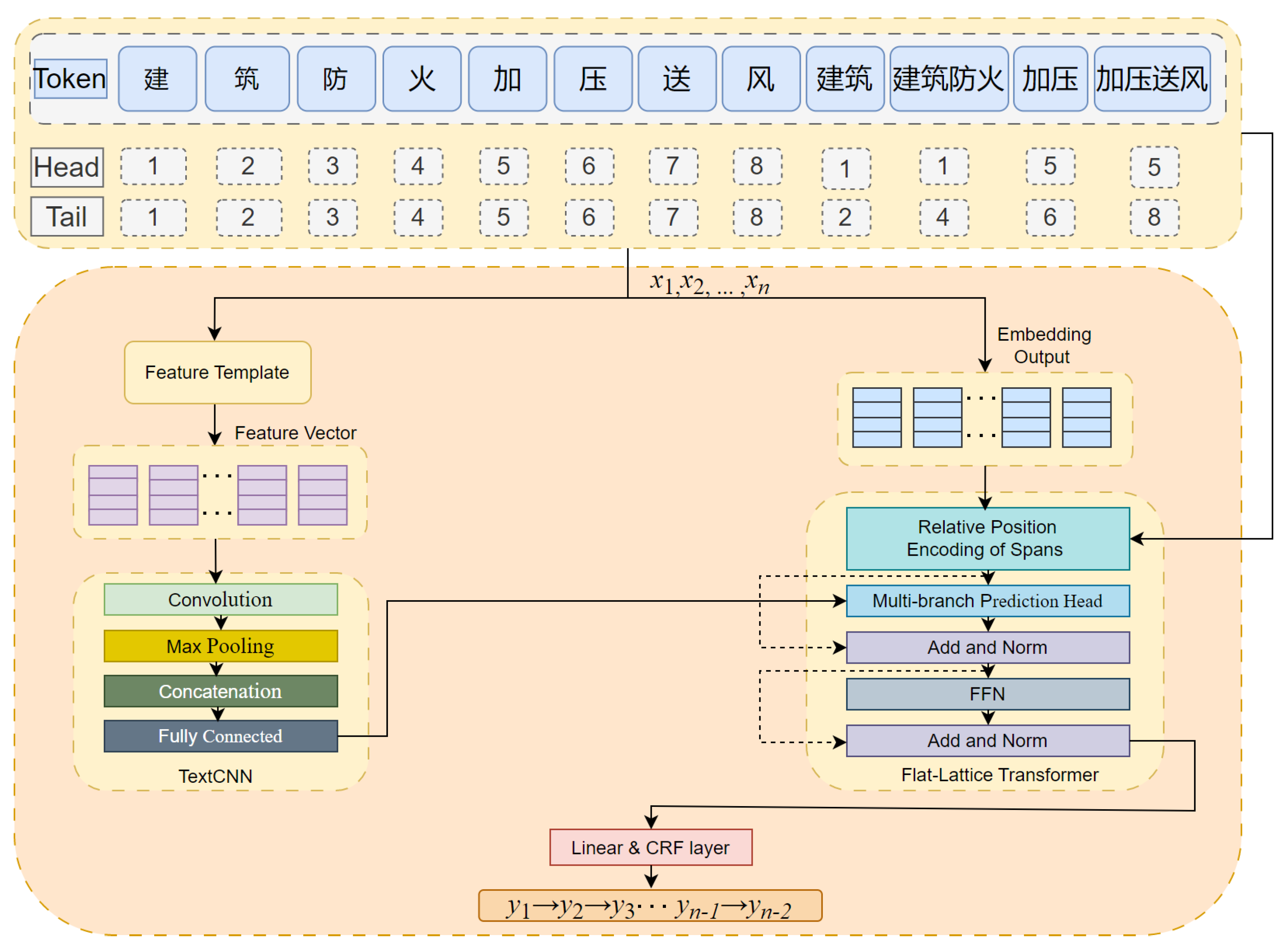The height and width of the screenshot is (952, 1287).
Task: Click the 加压送风 token box
Action: tap(1152, 79)
